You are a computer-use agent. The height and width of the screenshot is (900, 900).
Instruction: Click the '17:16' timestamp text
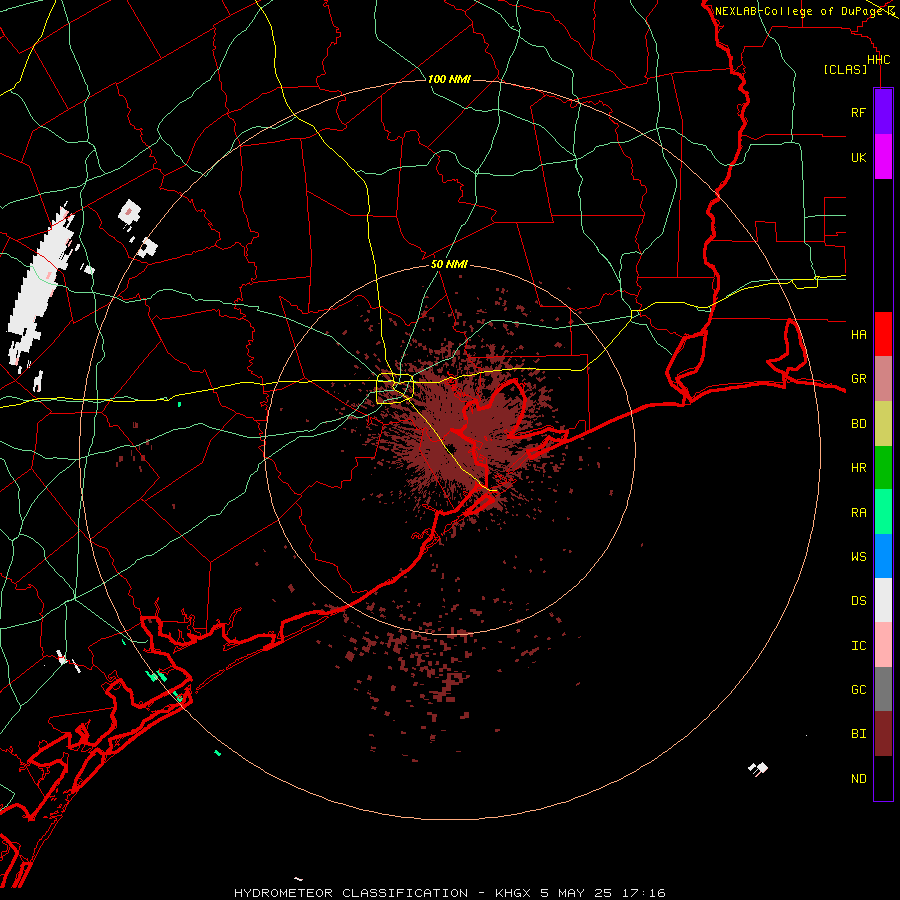click(644, 893)
